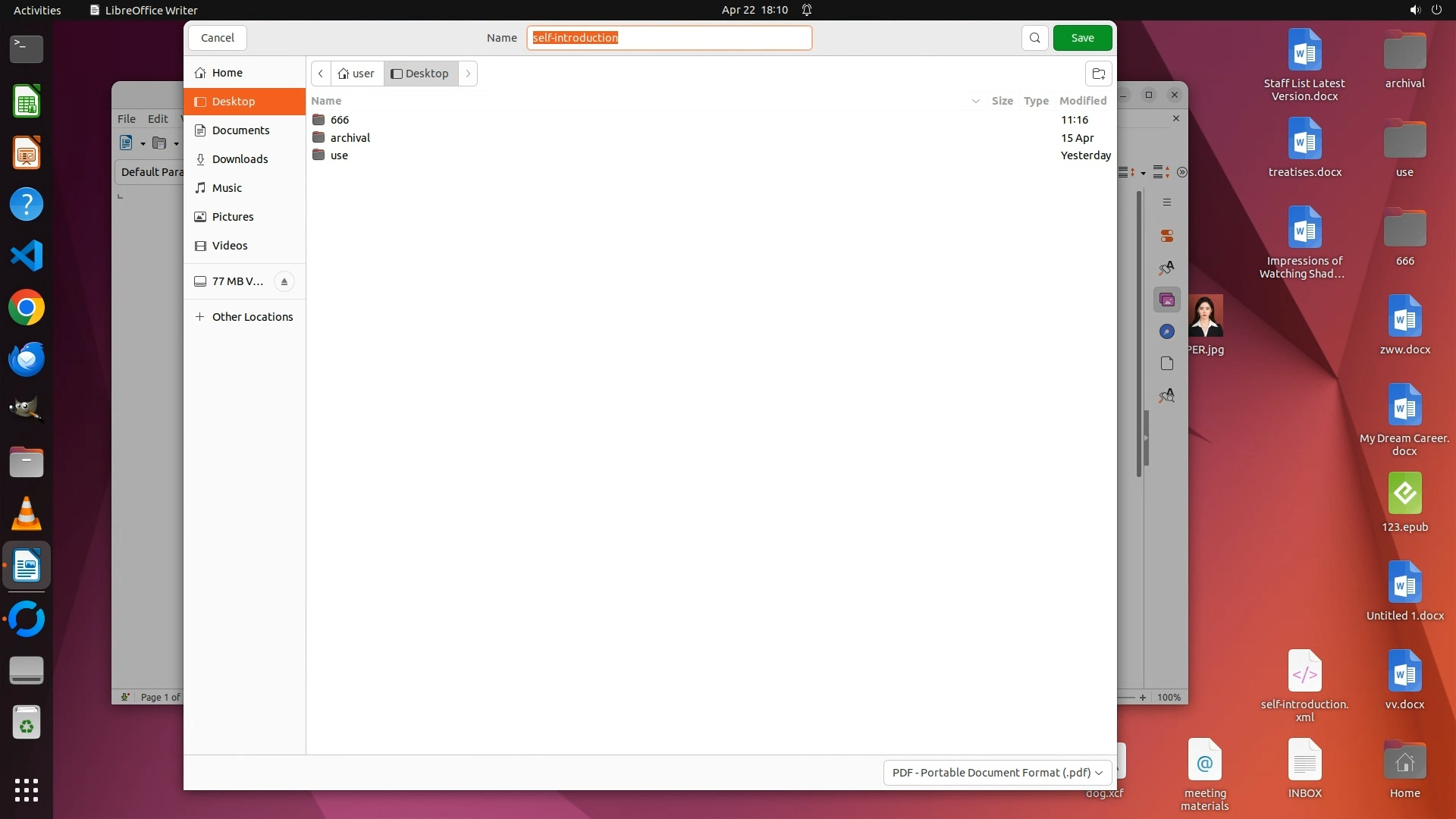The image size is (1456, 819).
Task: Expand the forward chevron after Desktop in the path bar
Action: point(468,74)
